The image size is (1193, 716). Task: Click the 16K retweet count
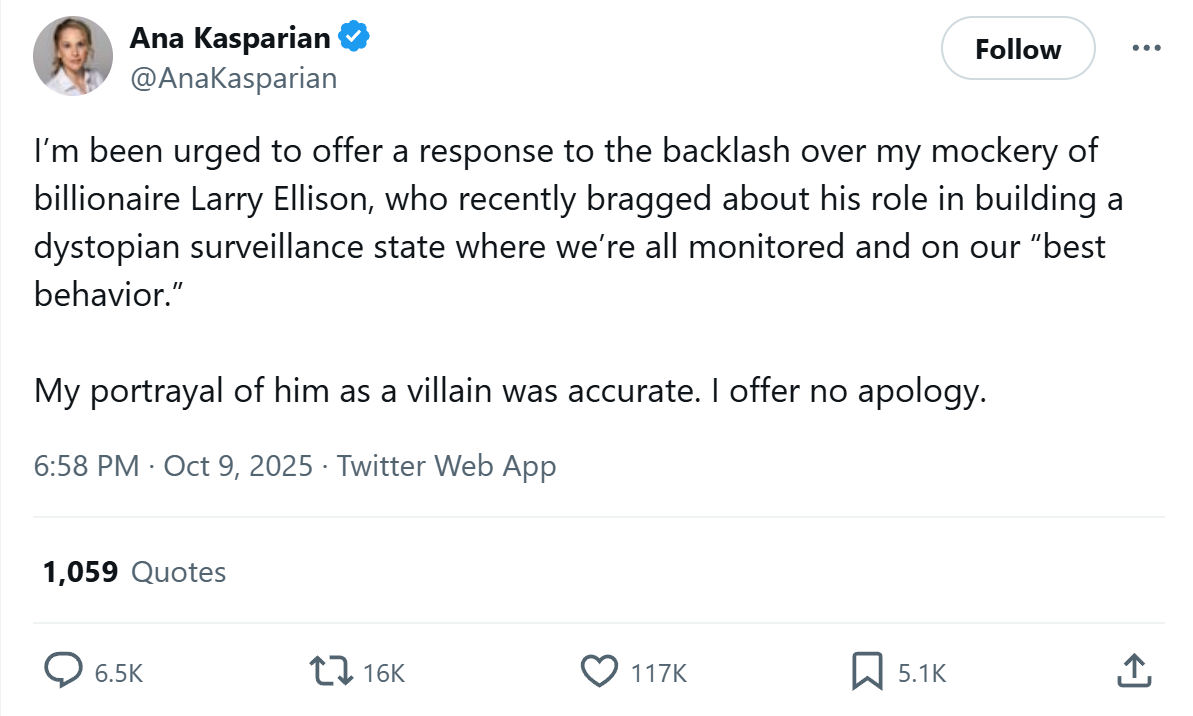point(383,673)
